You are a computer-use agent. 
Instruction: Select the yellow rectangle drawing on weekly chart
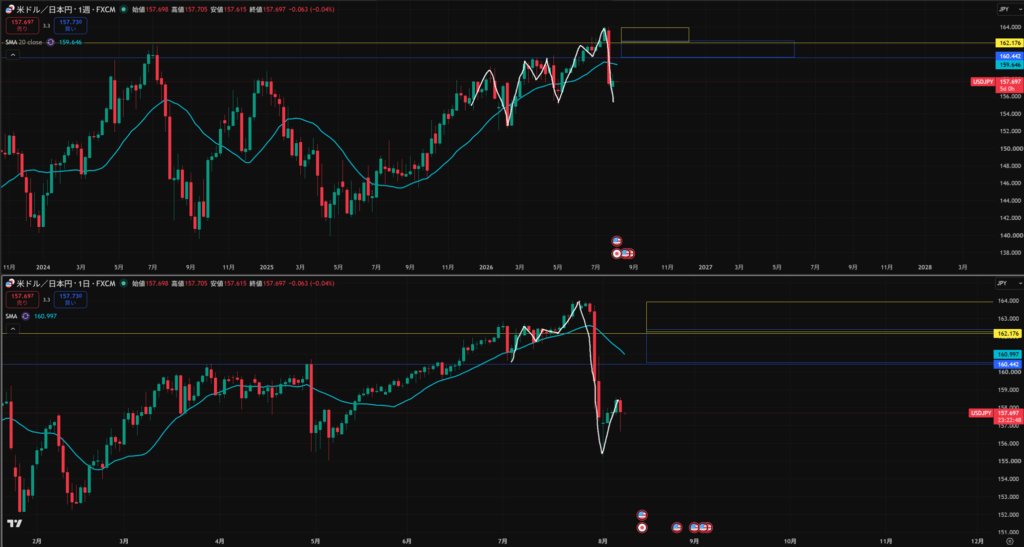(x=654, y=35)
